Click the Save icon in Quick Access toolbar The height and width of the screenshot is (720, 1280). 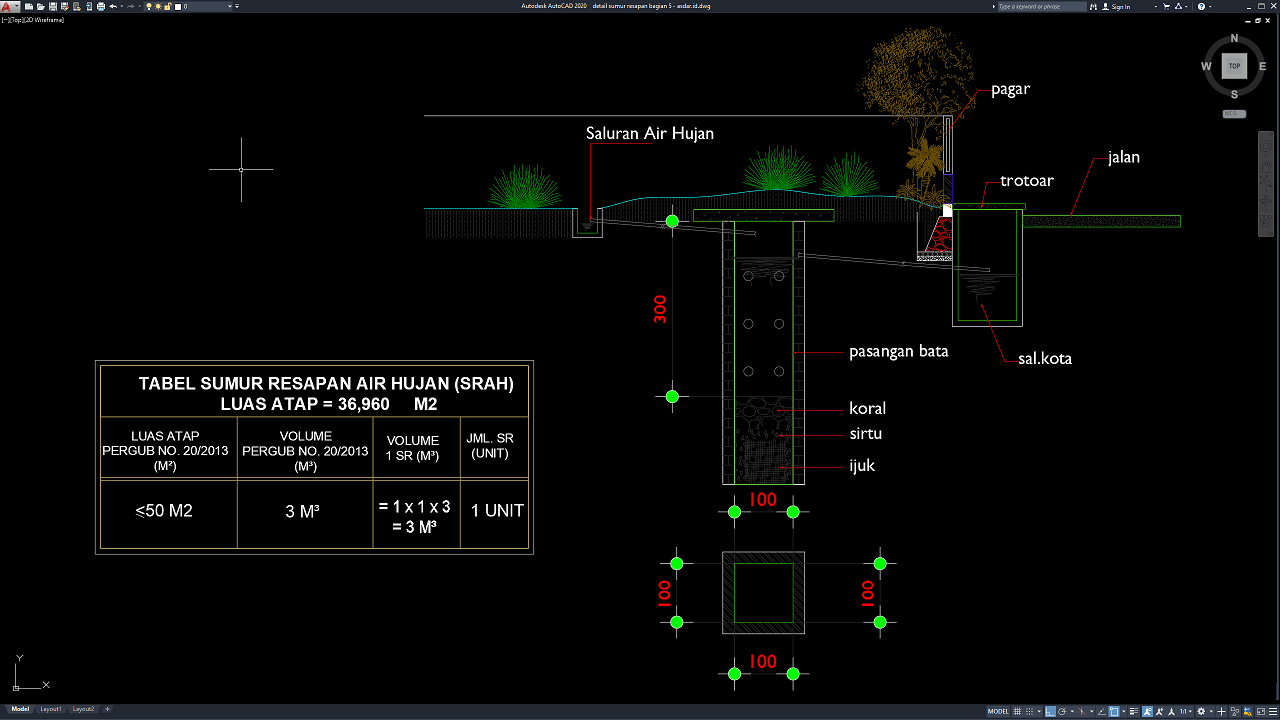click(51, 6)
